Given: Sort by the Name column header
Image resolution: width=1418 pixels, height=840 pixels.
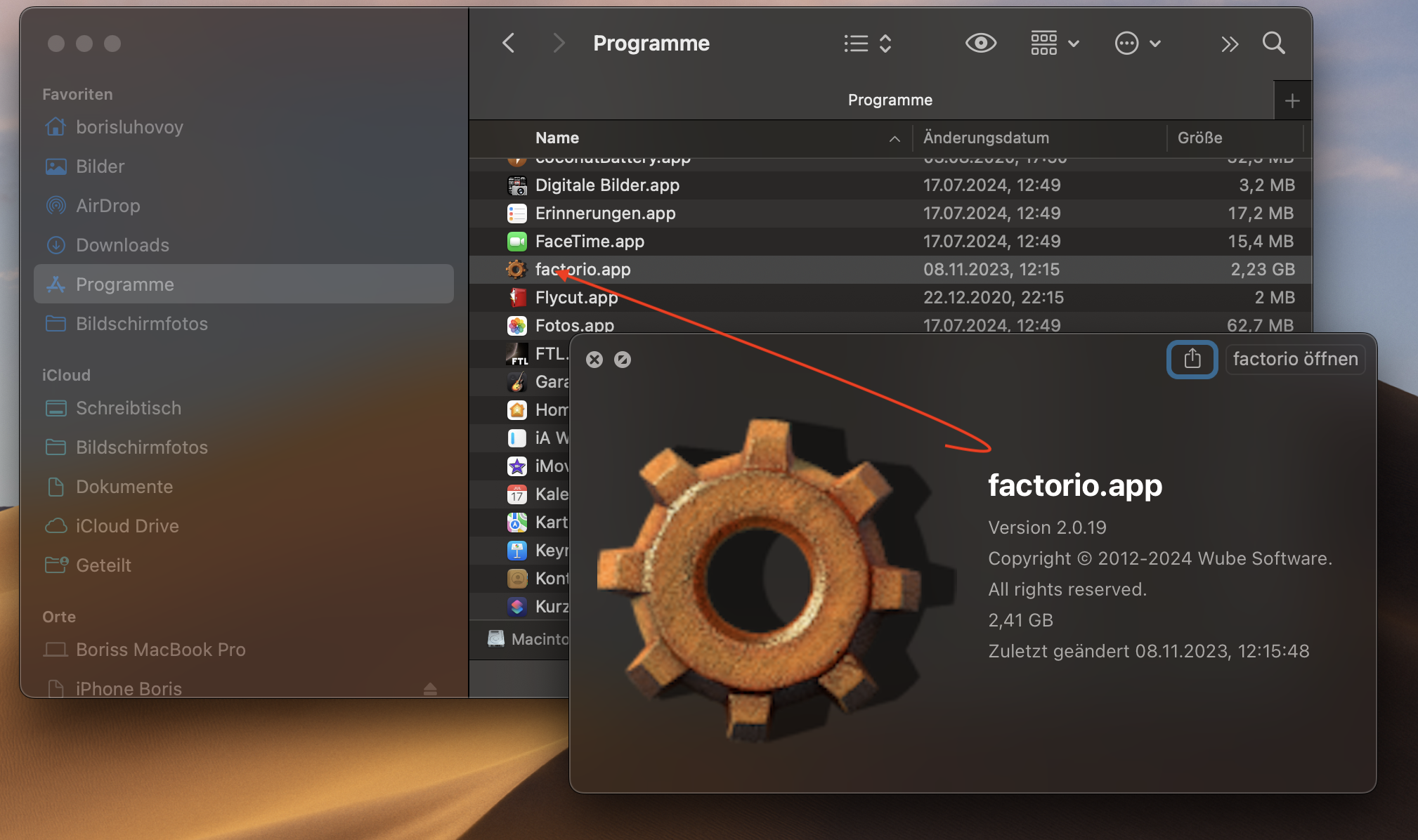Looking at the screenshot, I should coord(557,138).
